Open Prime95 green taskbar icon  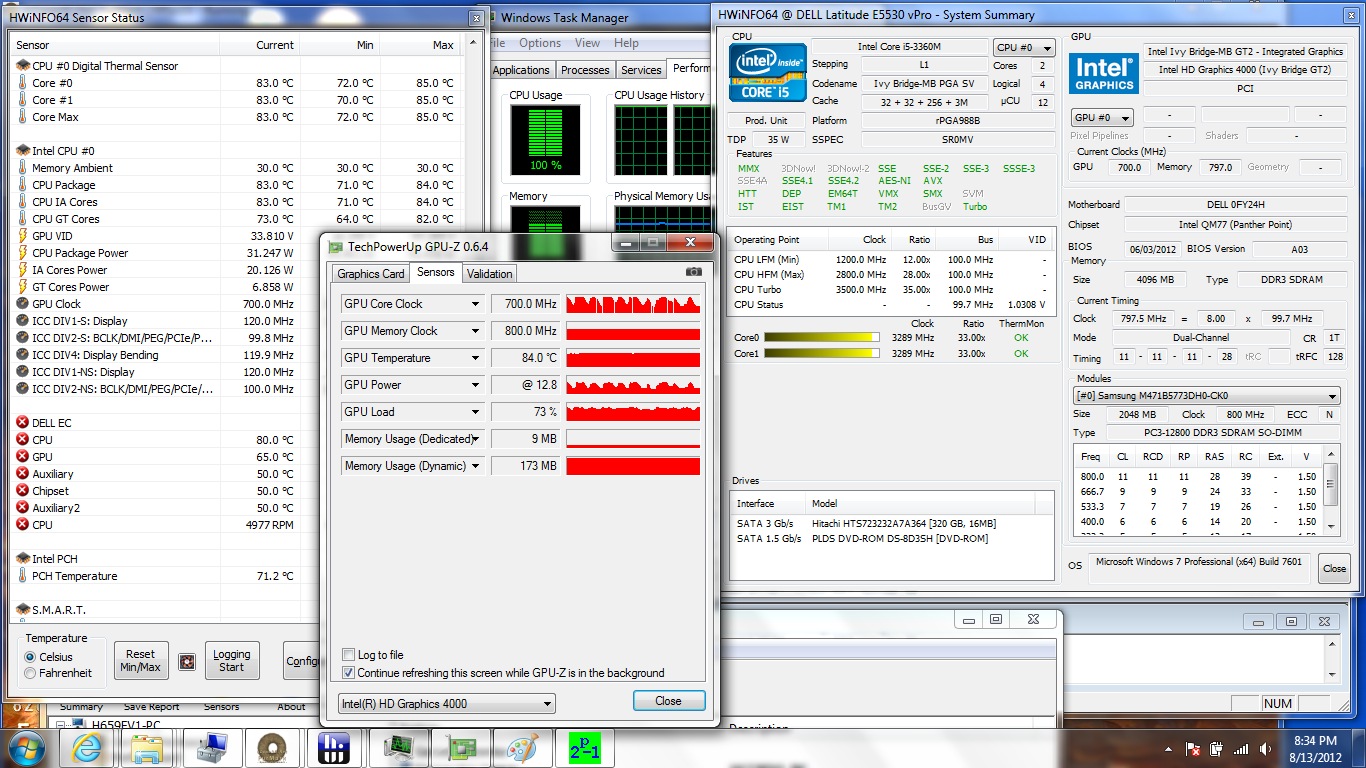585,748
